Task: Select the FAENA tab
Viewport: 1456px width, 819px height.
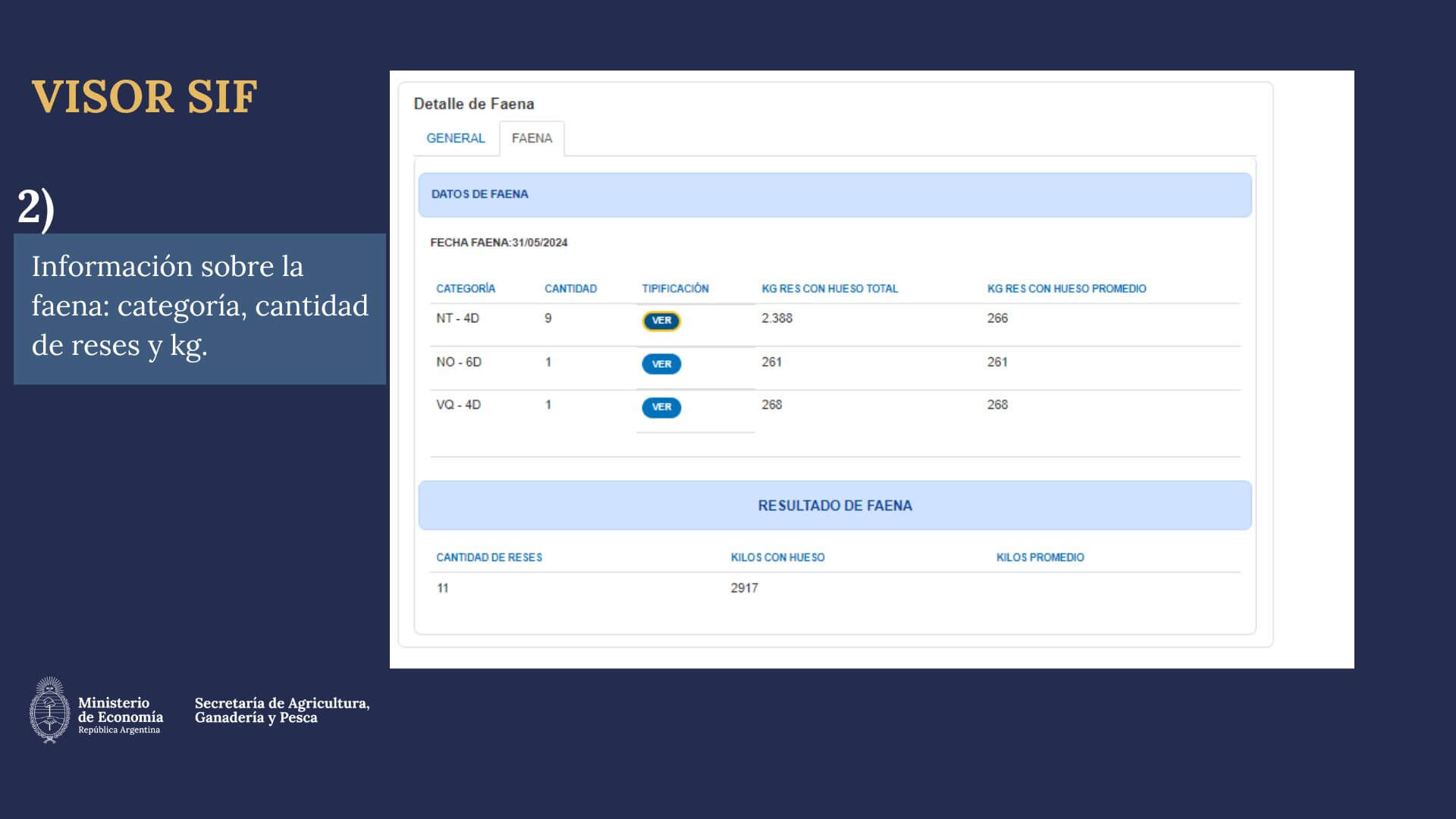Action: pyautogui.click(x=532, y=138)
